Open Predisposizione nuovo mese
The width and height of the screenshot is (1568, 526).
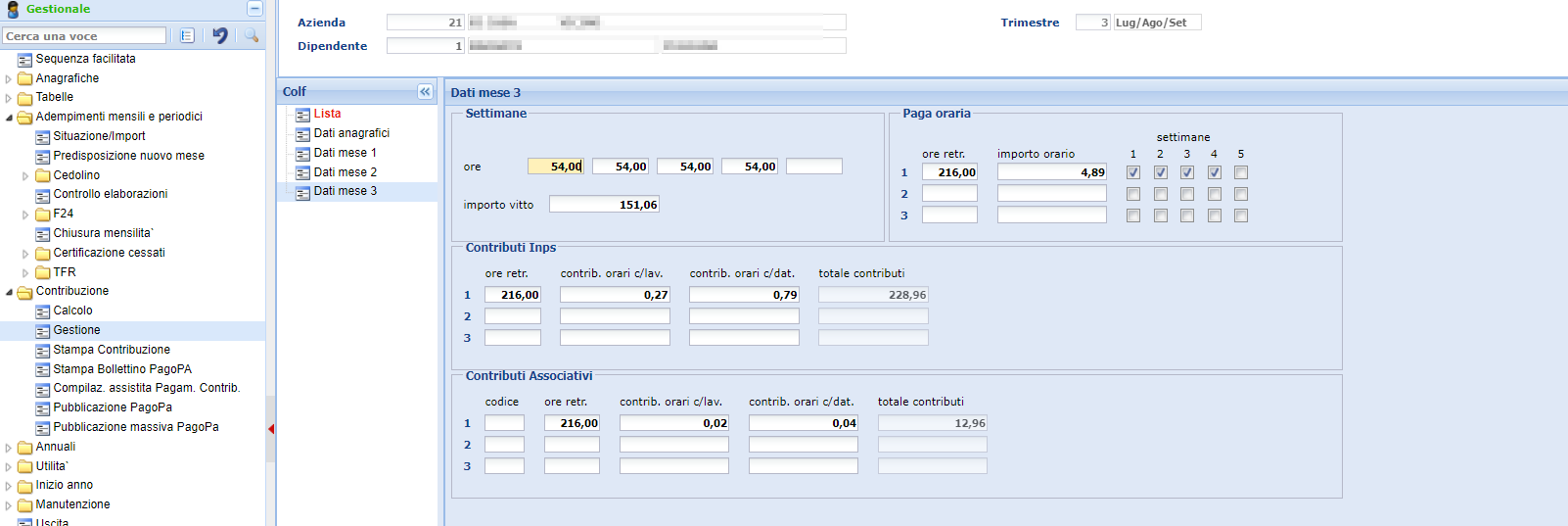click(x=129, y=156)
